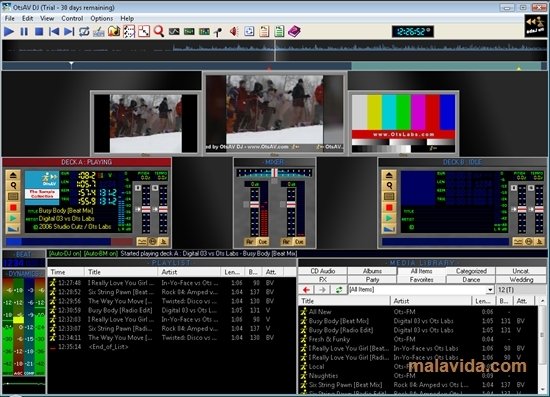Toggle the left Cue button in mixer
This screenshot has width=550, height=397.
coord(263,242)
